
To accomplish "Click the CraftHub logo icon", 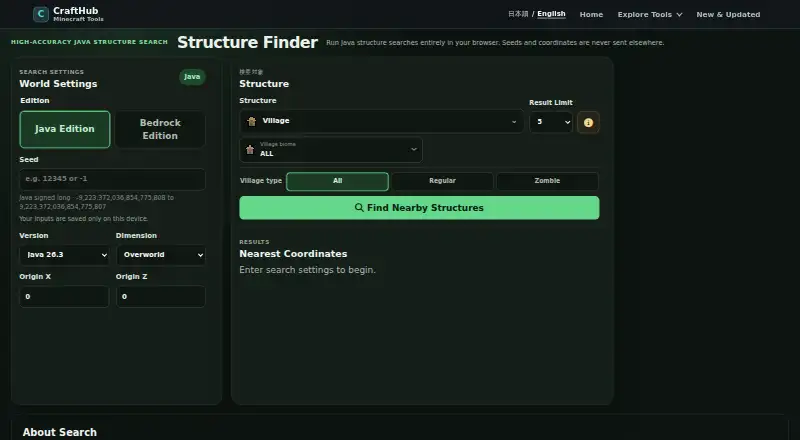I will point(41,14).
